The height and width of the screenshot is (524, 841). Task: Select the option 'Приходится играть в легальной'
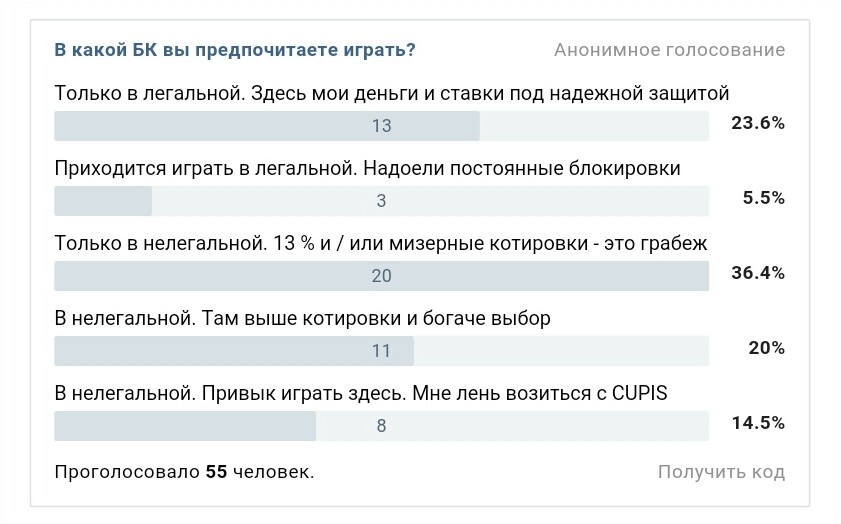point(367,168)
